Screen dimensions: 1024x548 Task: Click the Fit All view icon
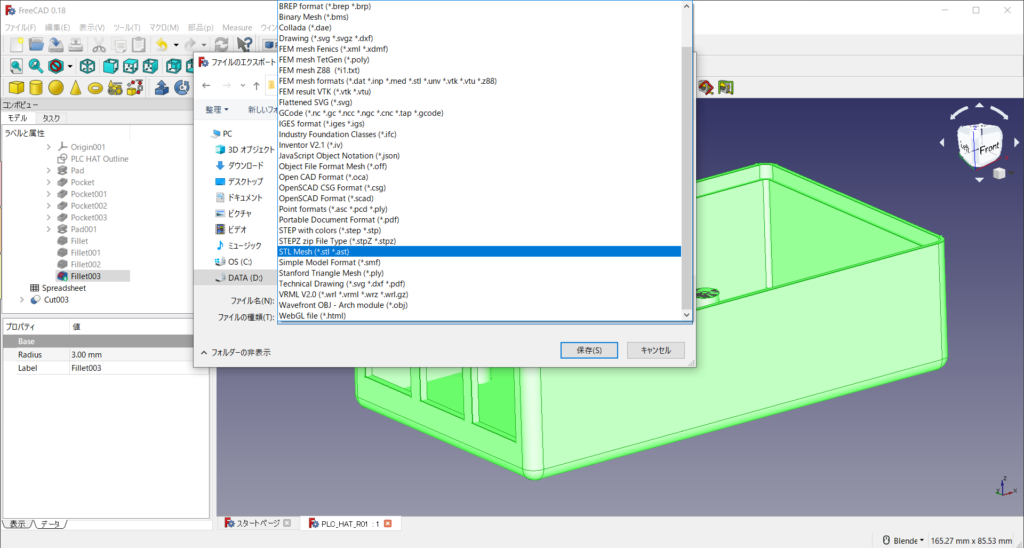16,66
